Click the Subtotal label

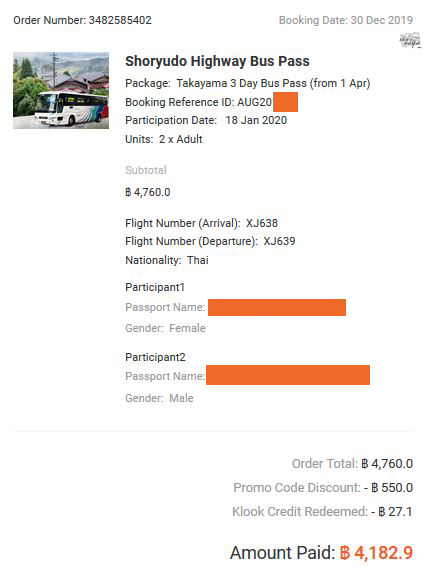click(x=146, y=170)
